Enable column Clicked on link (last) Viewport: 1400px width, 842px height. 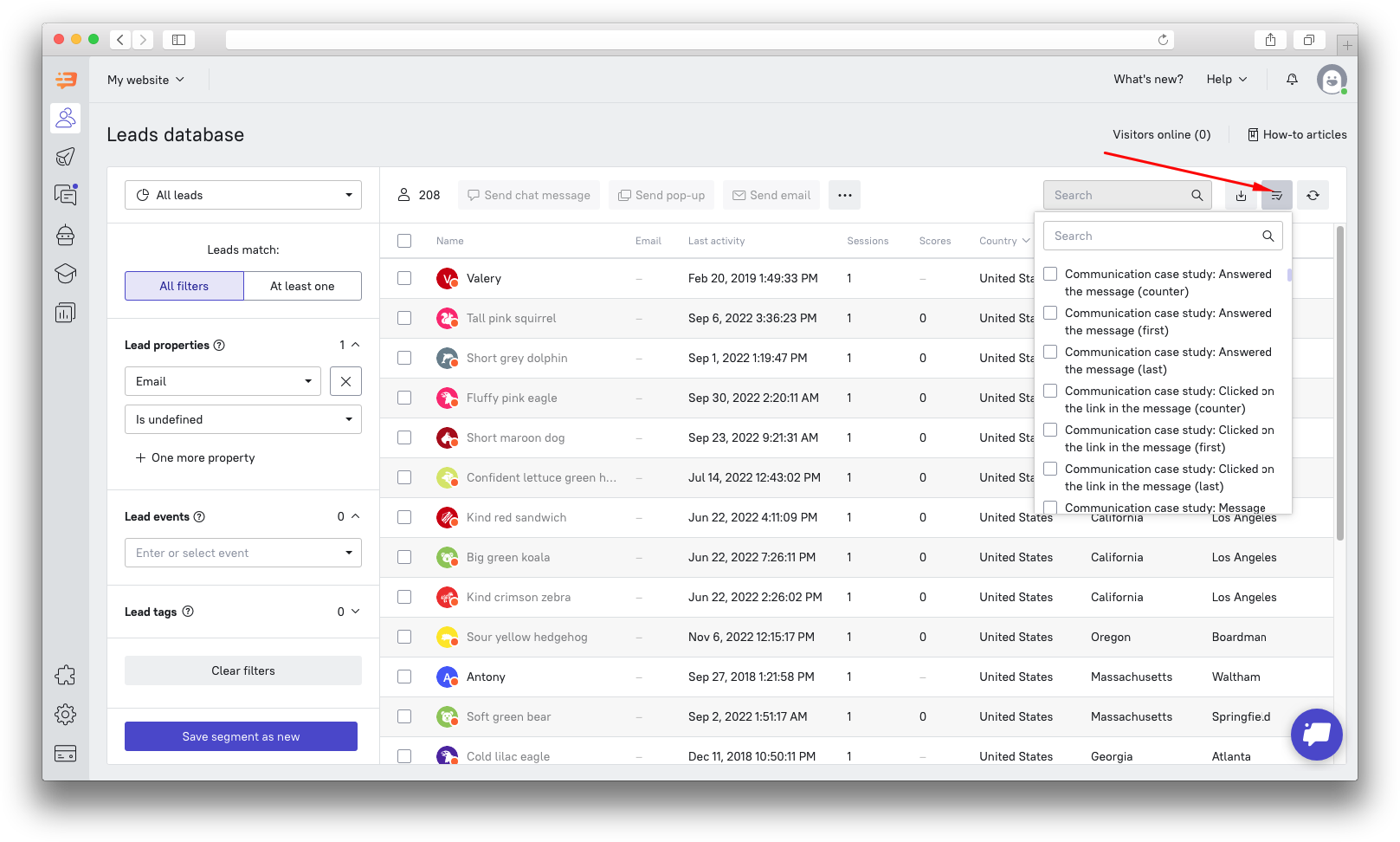tap(1050, 469)
